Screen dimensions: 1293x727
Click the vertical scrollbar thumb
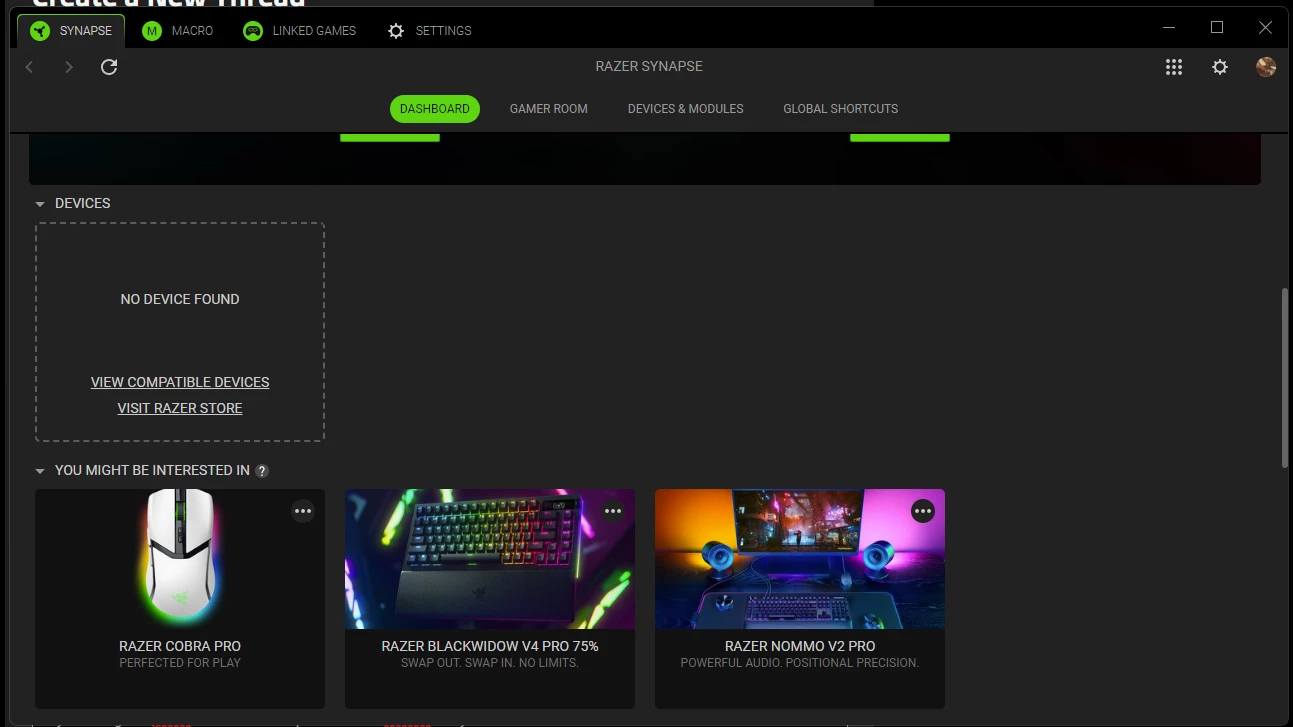point(1286,378)
